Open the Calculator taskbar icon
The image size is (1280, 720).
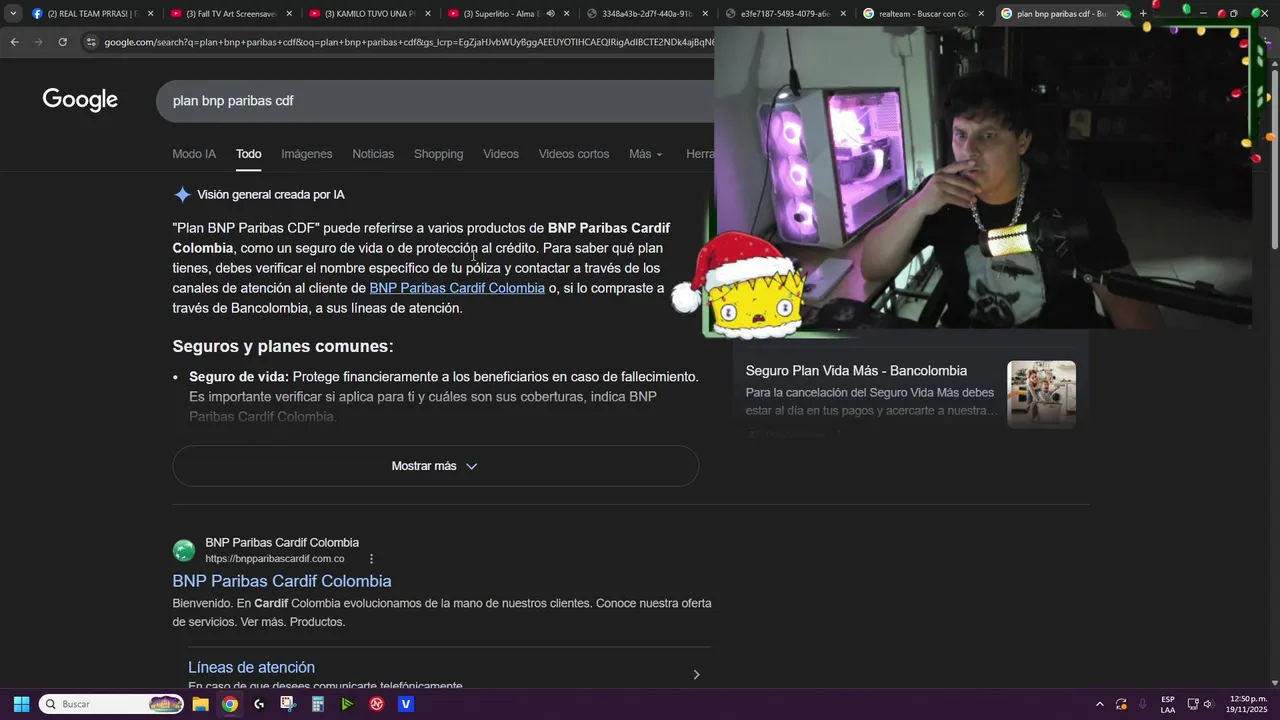[318, 704]
